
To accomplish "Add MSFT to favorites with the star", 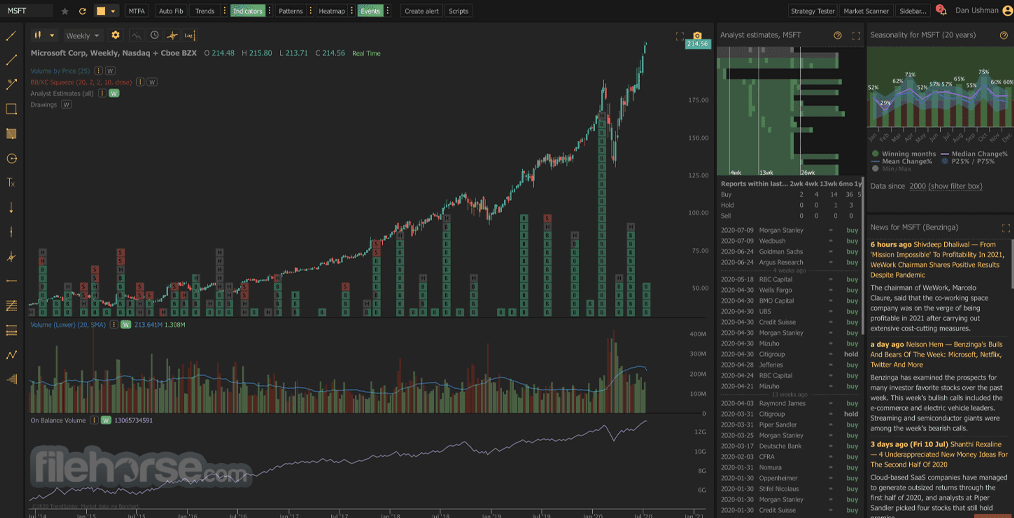I will 65,11.
